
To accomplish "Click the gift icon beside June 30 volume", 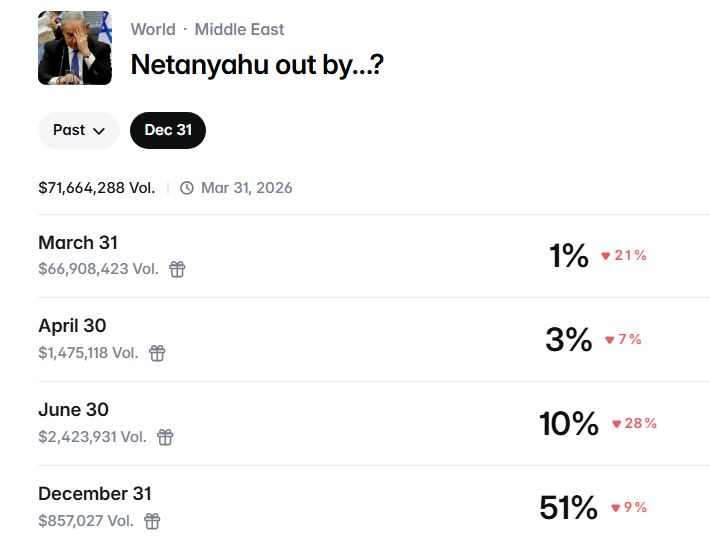I will point(165,437).
